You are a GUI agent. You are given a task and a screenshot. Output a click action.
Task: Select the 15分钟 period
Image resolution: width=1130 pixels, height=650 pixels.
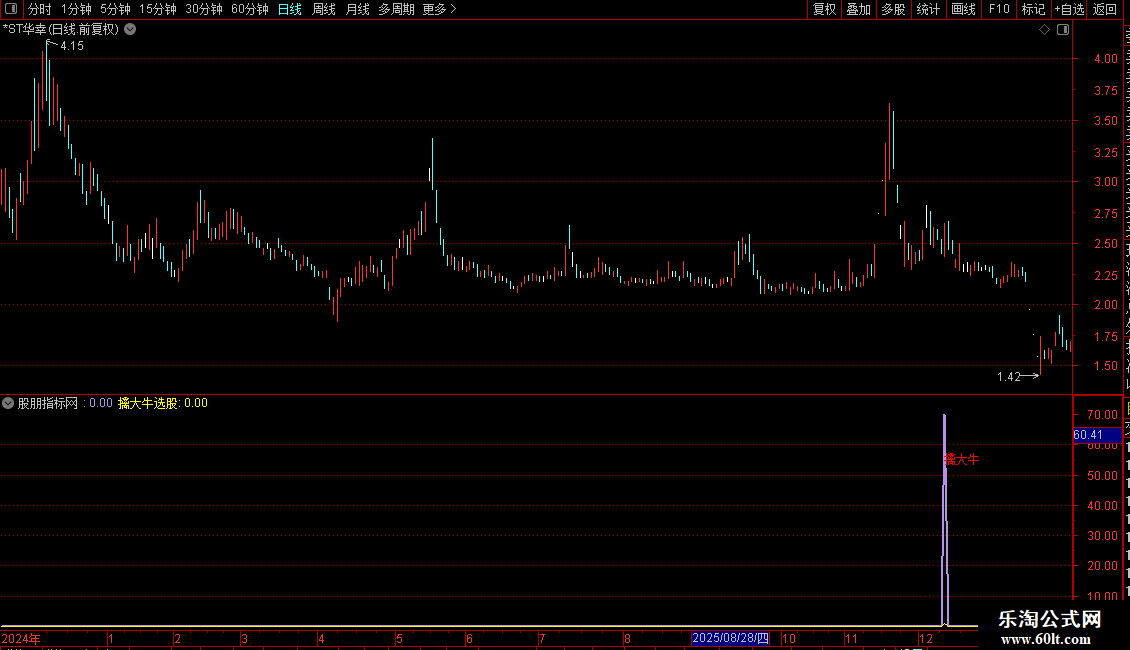158,9
